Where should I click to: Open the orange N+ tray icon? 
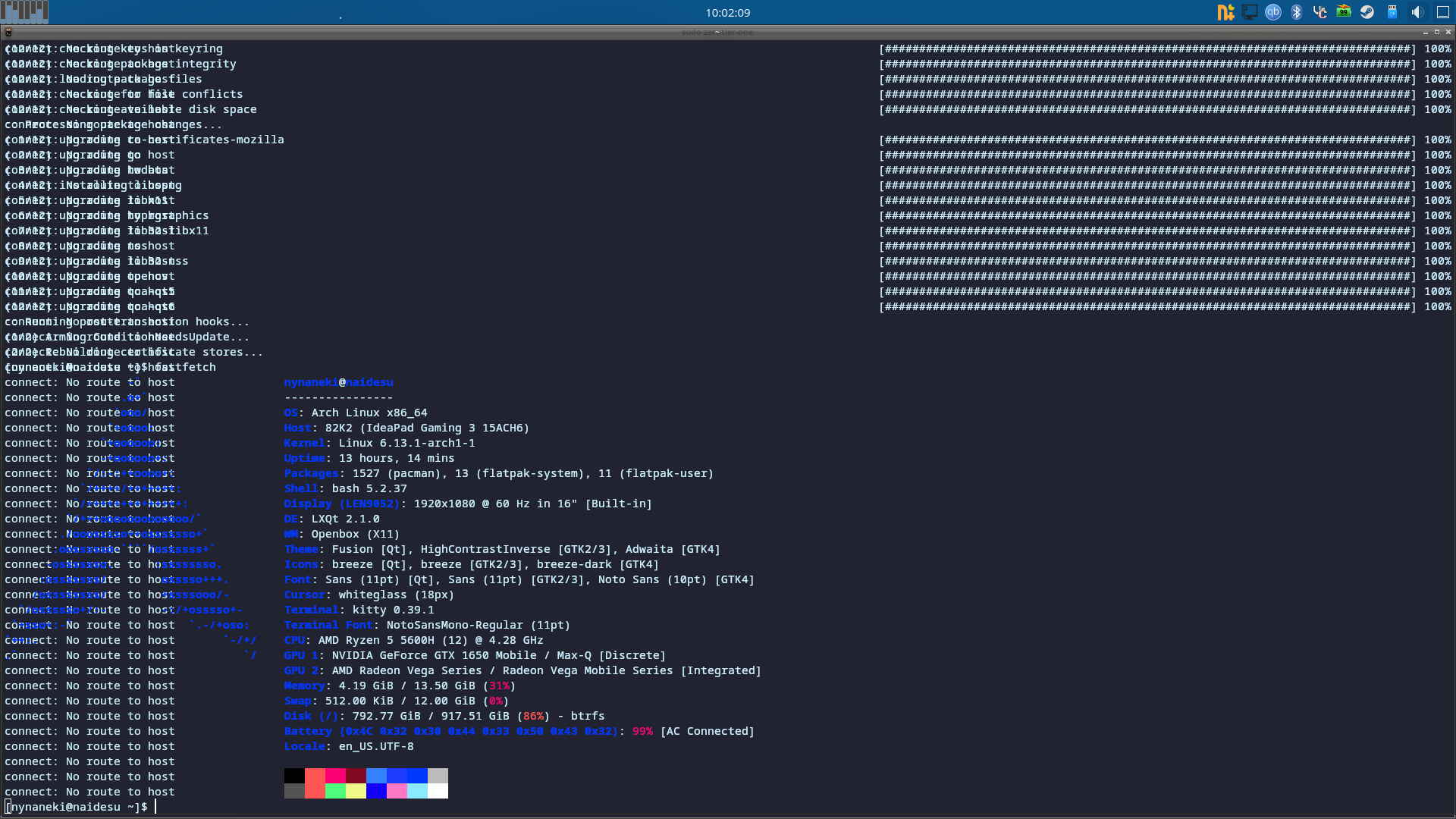(x=1225, y=12)
